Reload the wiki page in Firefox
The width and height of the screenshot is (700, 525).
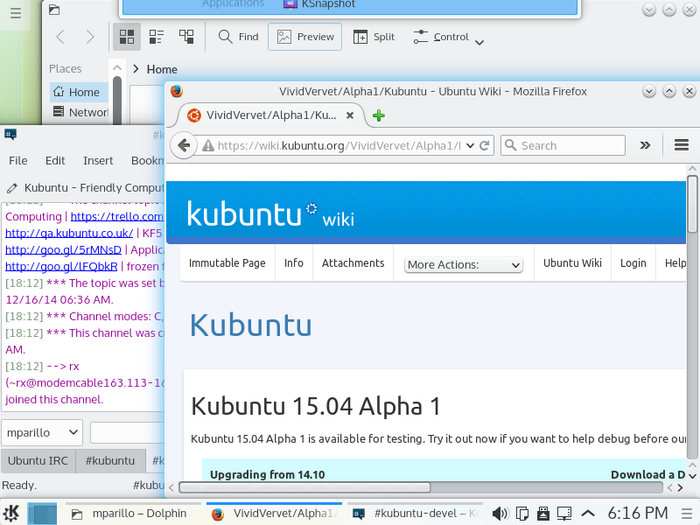pyautogui.click(x=485, y=145)
